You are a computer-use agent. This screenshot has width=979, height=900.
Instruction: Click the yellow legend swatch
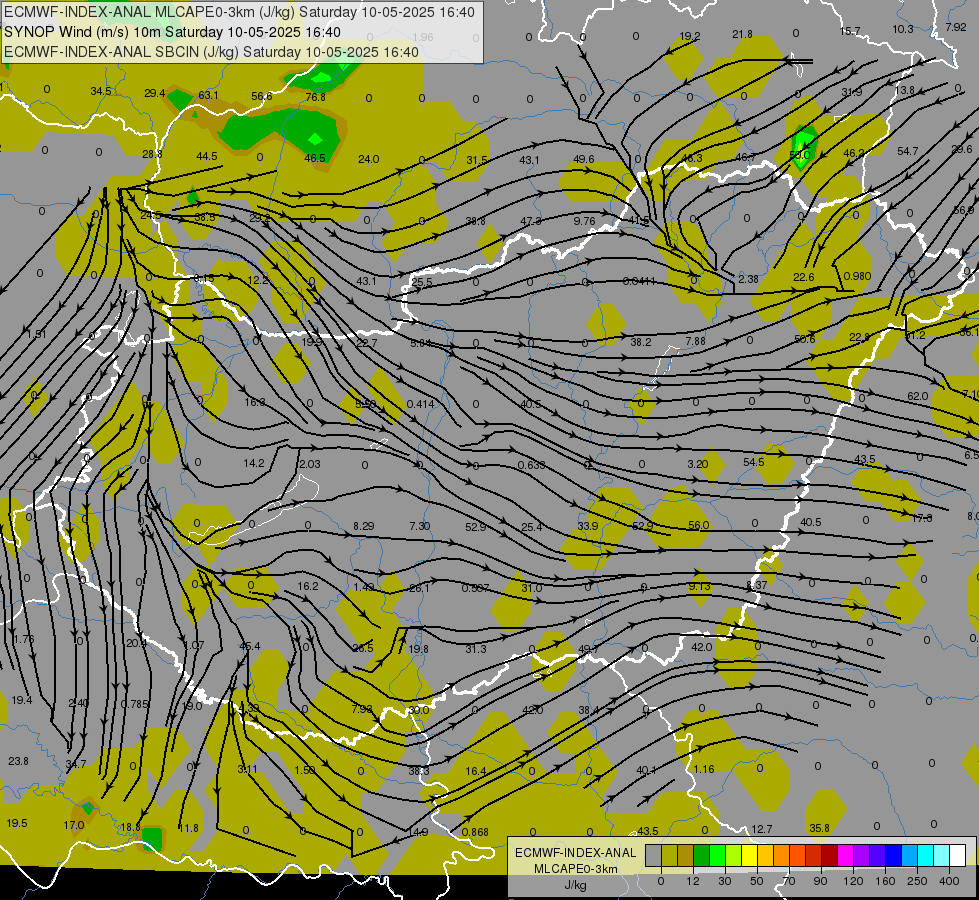pyautogui.click(x=749, y=856)
